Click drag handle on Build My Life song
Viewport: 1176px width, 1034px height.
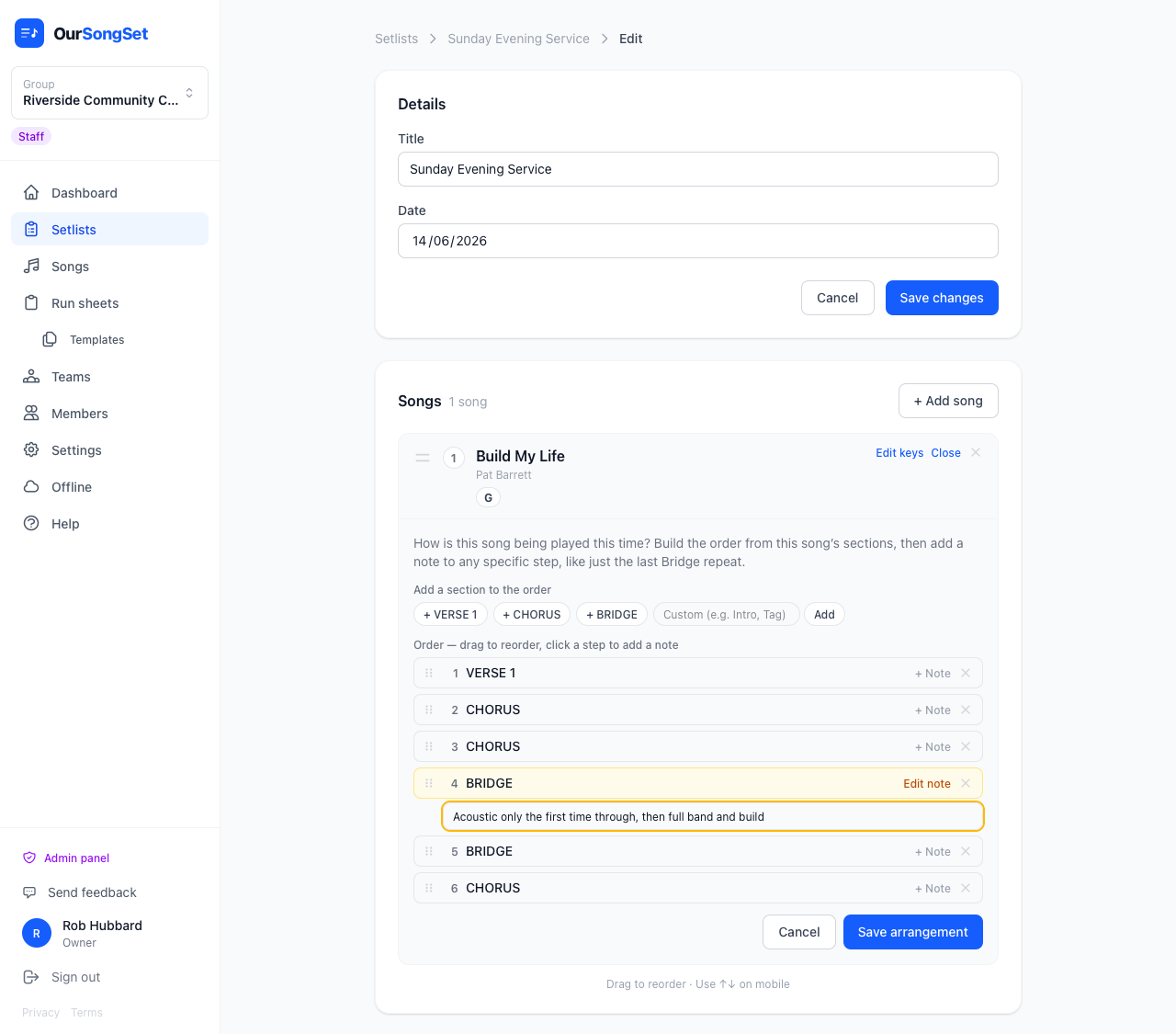click(x=423, y=457)
